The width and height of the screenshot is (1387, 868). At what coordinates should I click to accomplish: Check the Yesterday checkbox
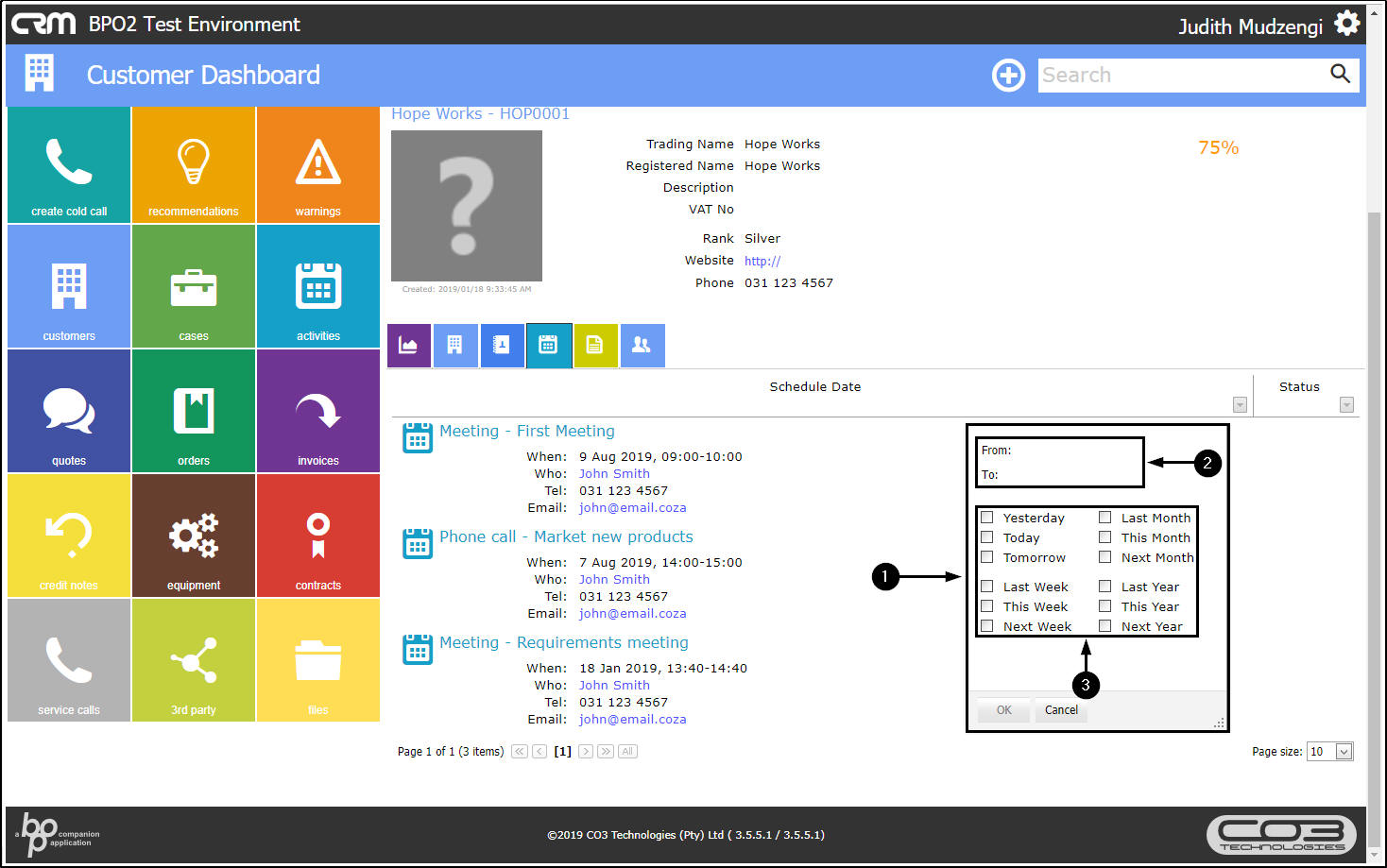click(x=986, y=518)
